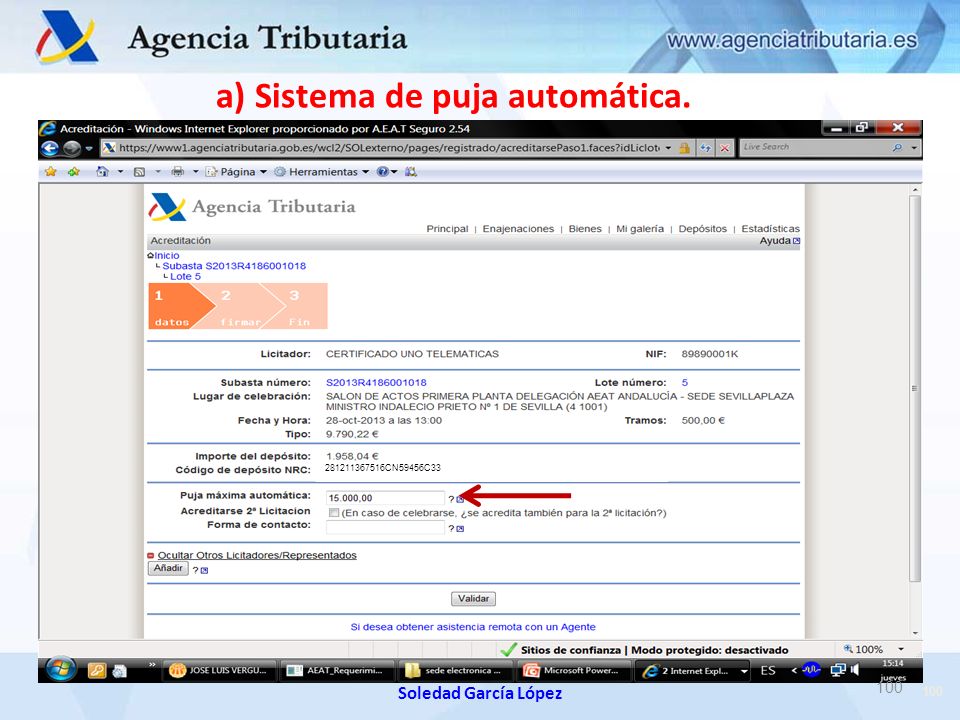960x720 pixels.
Task: Open Mi galería section
Action: coord(640,228)
